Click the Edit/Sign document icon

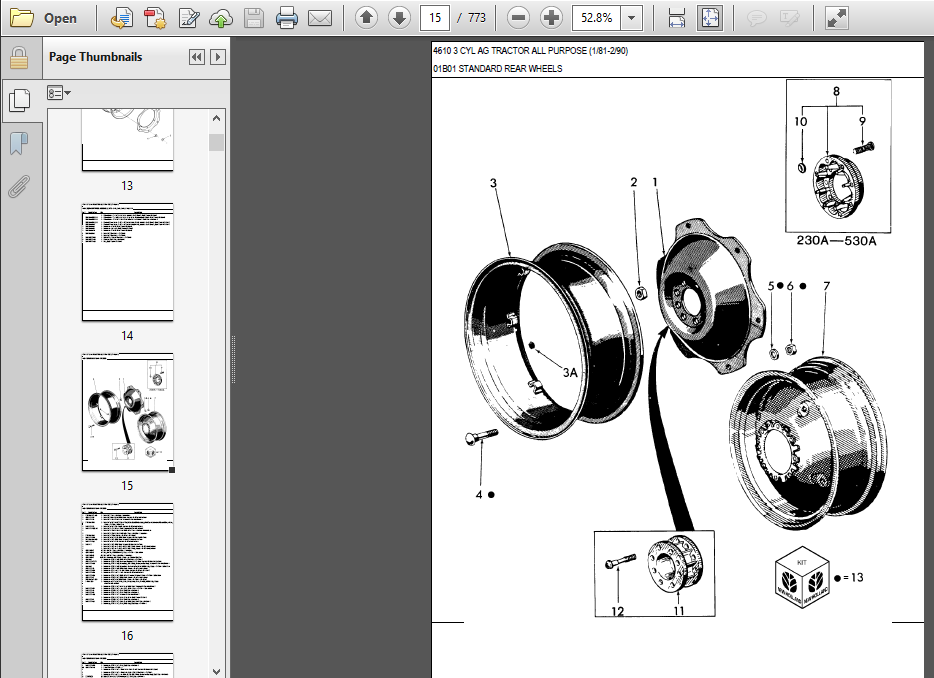pos(189,18)
